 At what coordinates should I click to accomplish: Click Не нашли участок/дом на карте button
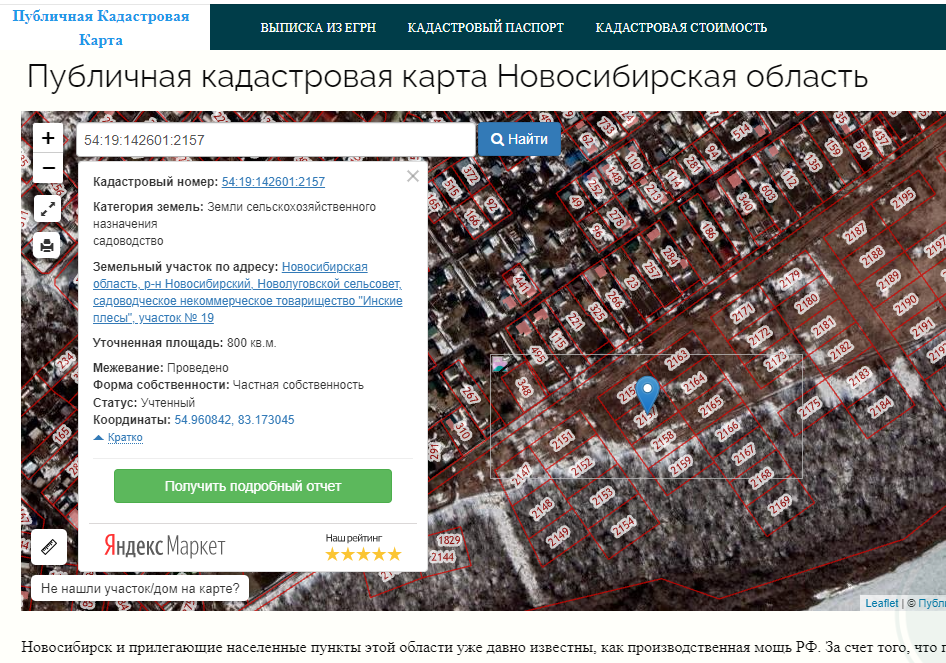(140, 588)
